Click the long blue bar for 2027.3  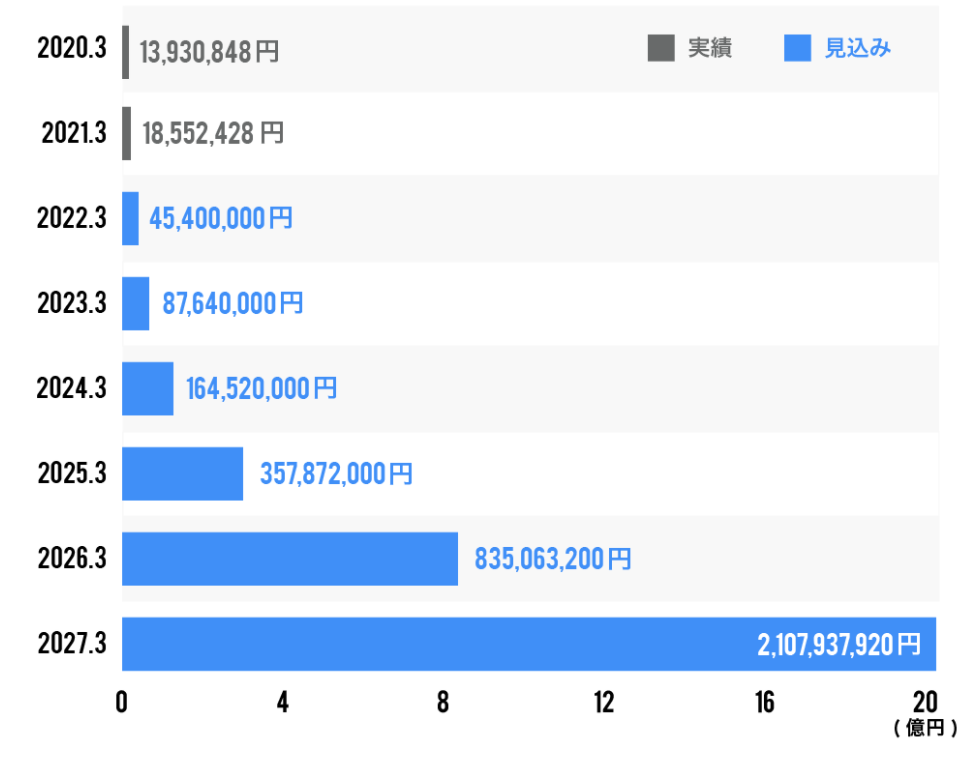[529, 644]
